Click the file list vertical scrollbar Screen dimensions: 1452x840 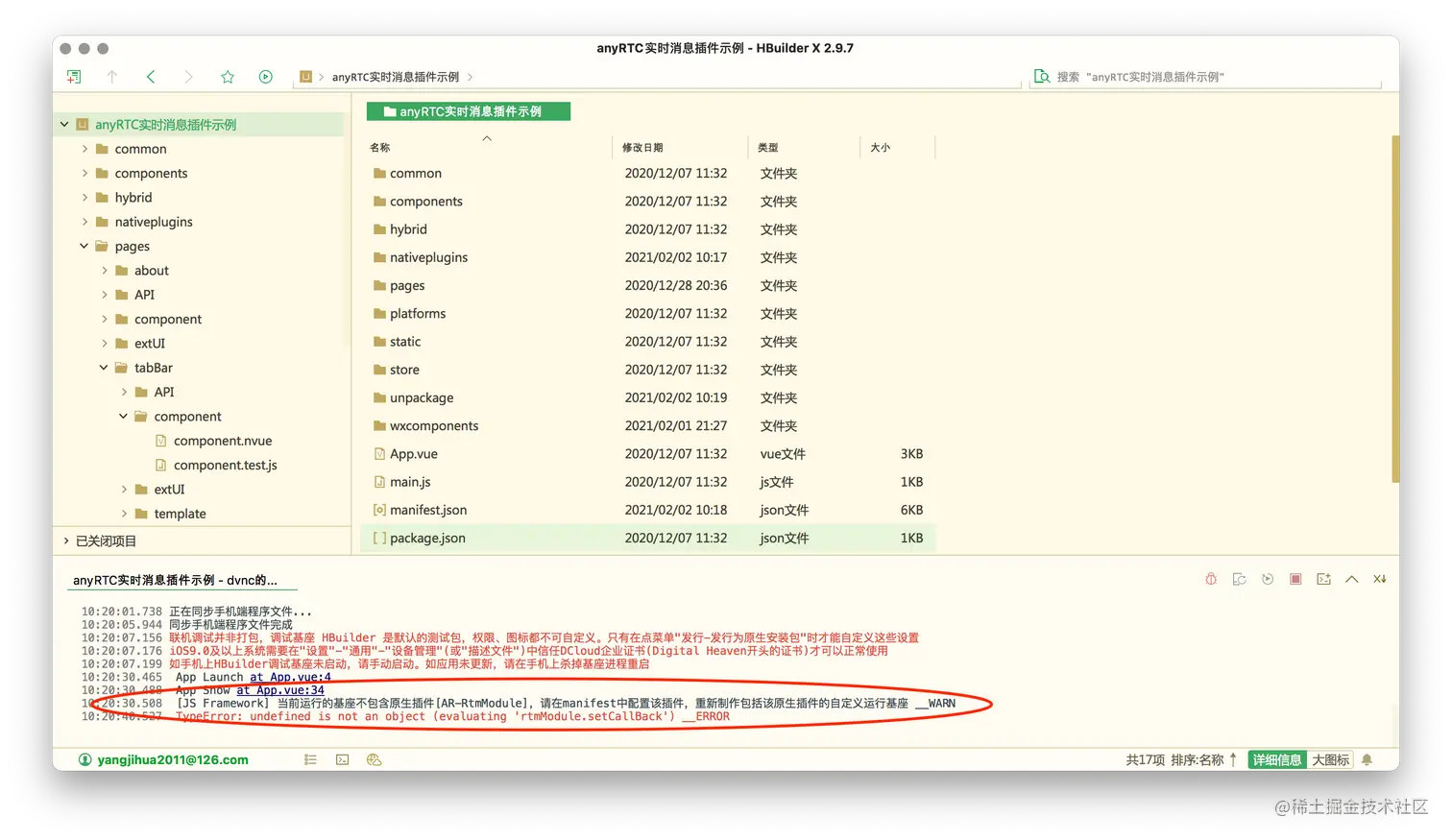click(1395, 309)
